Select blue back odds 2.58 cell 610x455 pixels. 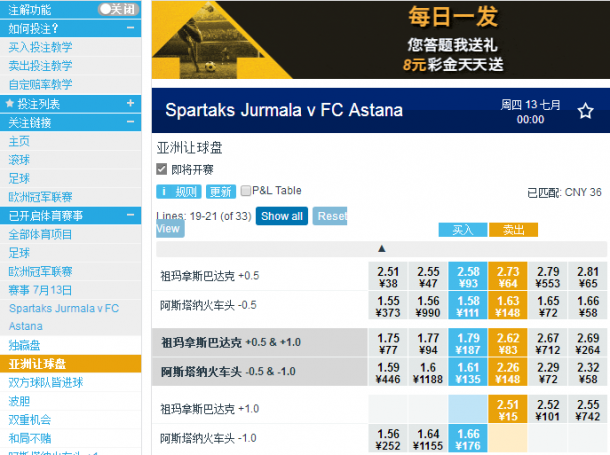click(468, 276)
